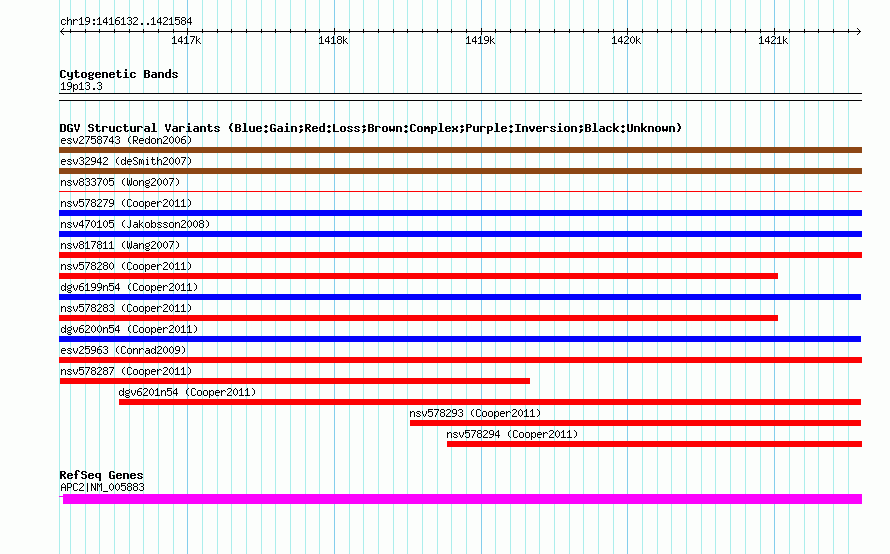The width and height of the screenshot is (890, 554).
Task: Click the red loss bar for nsv578280
Action: [x=418, y=276]
